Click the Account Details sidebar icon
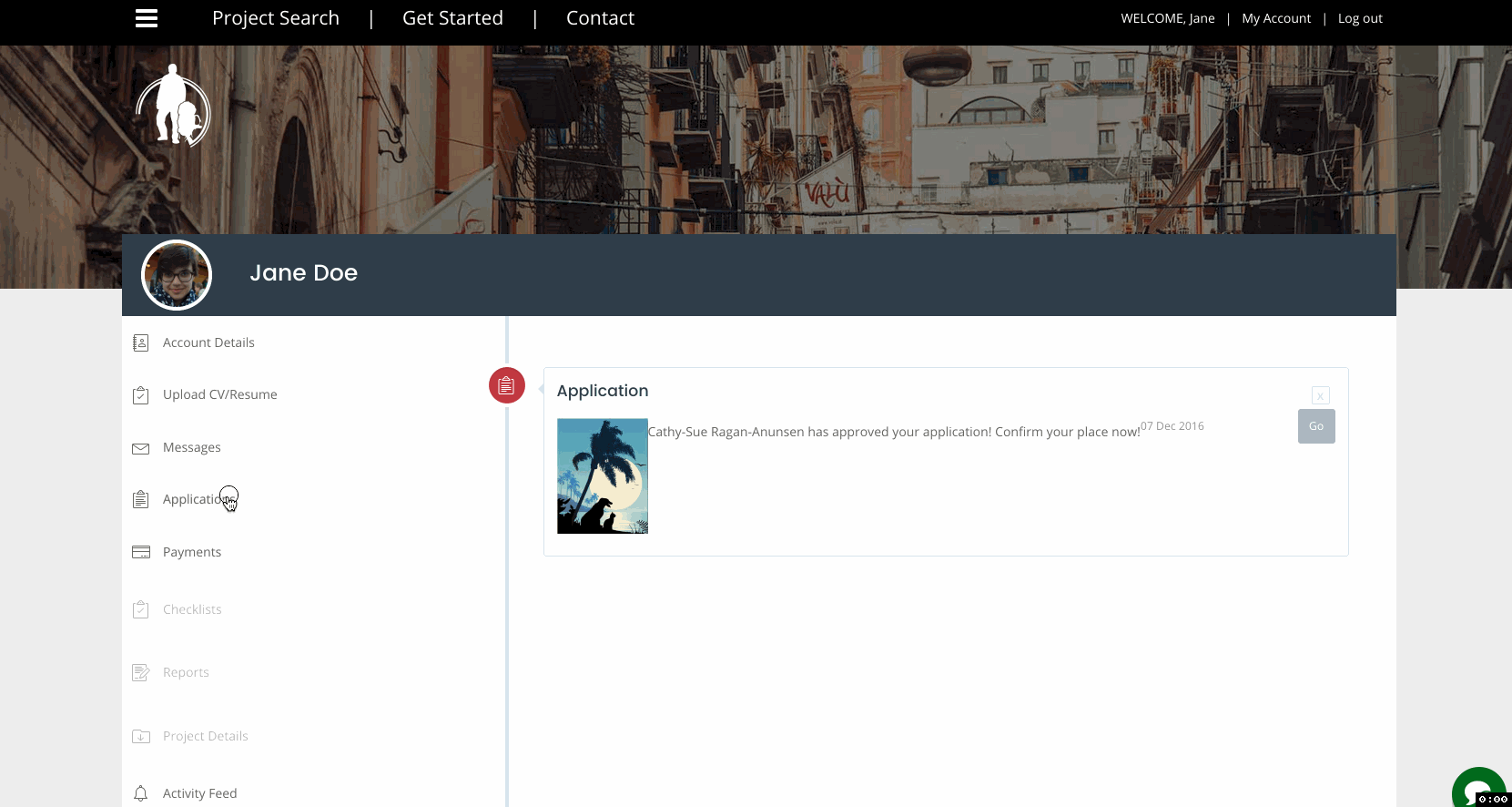Screen dimensions: 1512x807 click(141, 342)
